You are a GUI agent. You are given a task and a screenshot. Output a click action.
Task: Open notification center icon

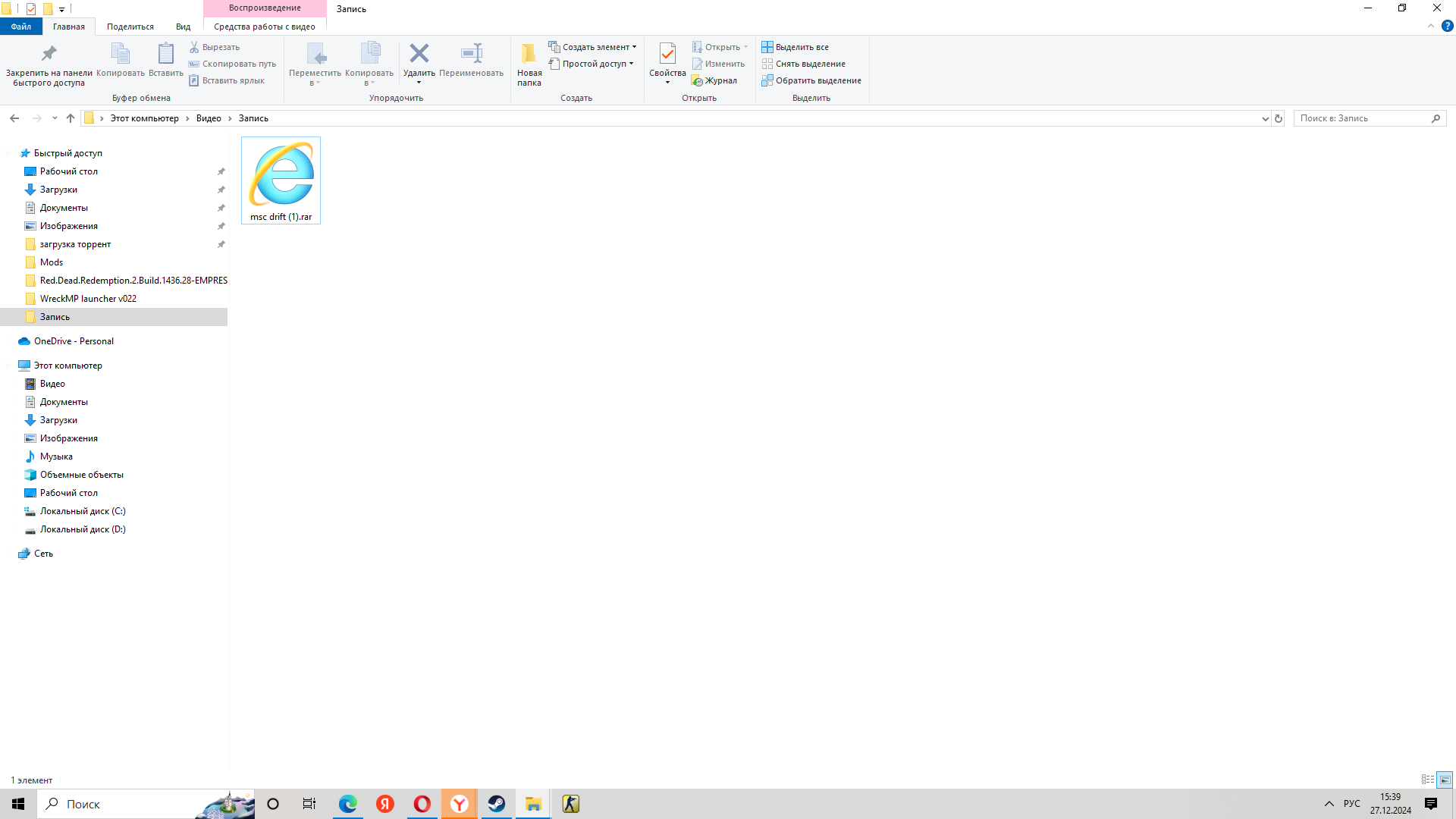coord(1431,804)
